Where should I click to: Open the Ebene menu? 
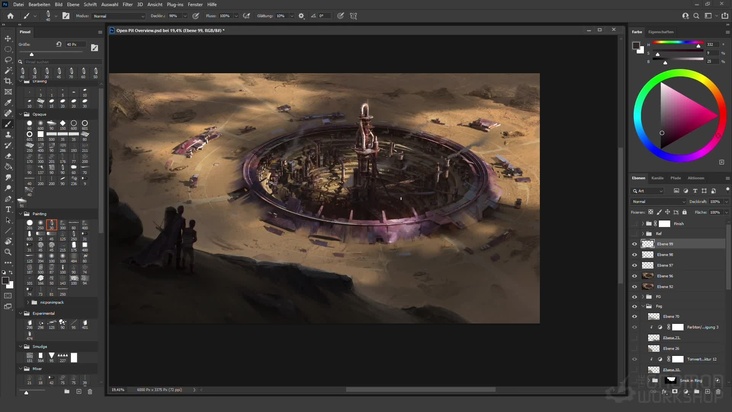pos(73,4)
